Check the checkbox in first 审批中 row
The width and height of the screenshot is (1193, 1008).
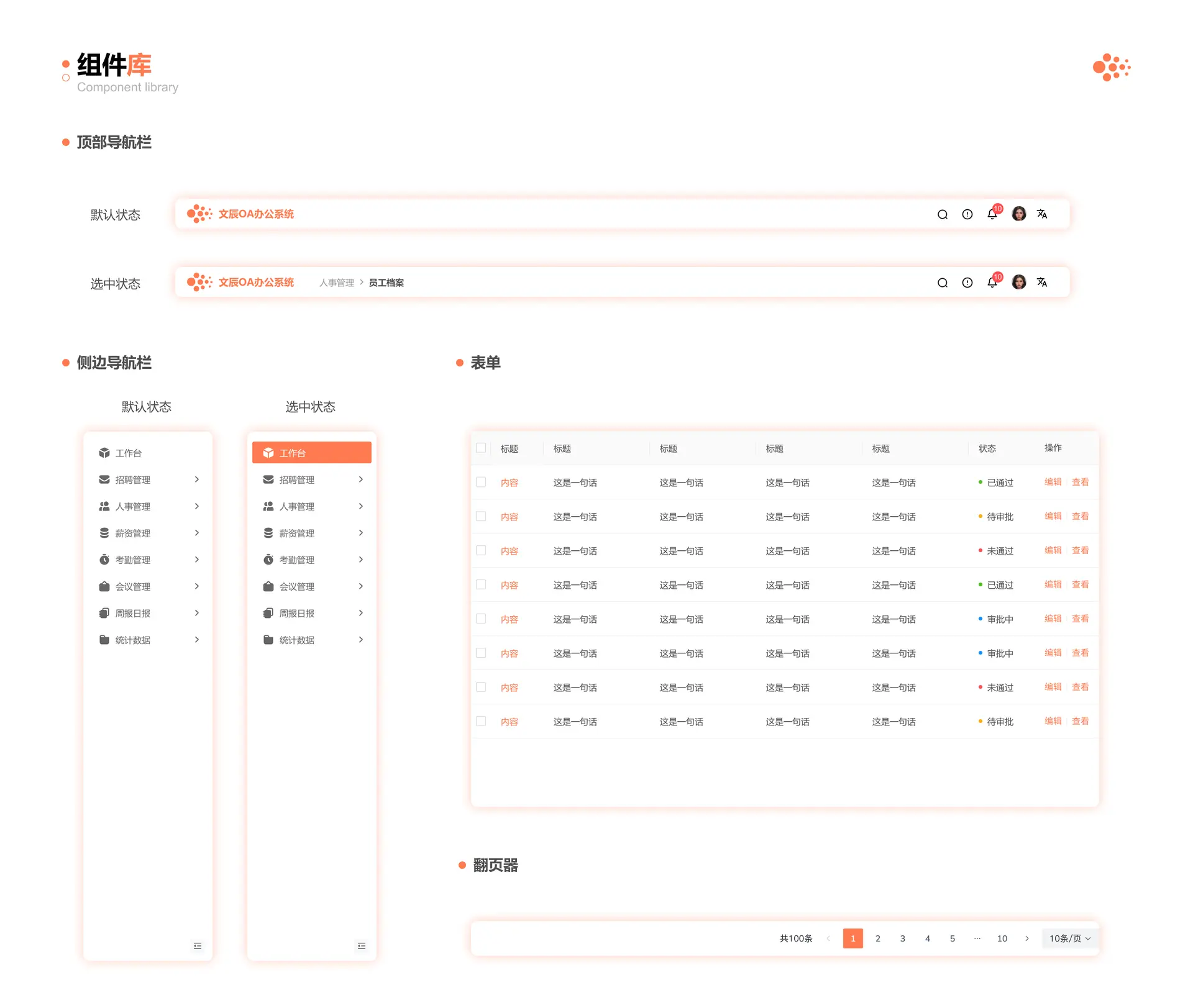coord(481,619)
